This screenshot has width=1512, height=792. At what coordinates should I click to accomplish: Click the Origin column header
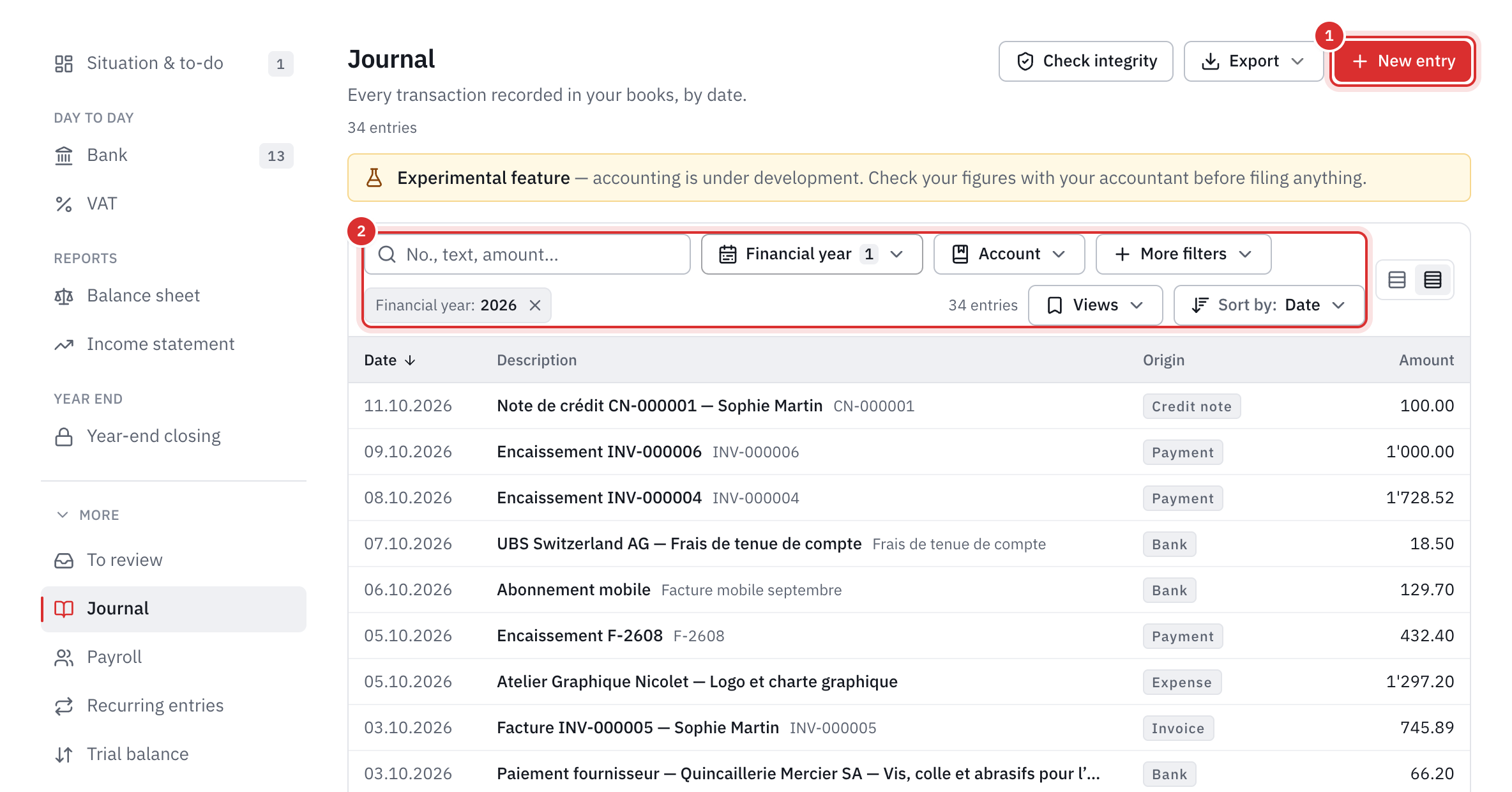[x=1163, y=360]
